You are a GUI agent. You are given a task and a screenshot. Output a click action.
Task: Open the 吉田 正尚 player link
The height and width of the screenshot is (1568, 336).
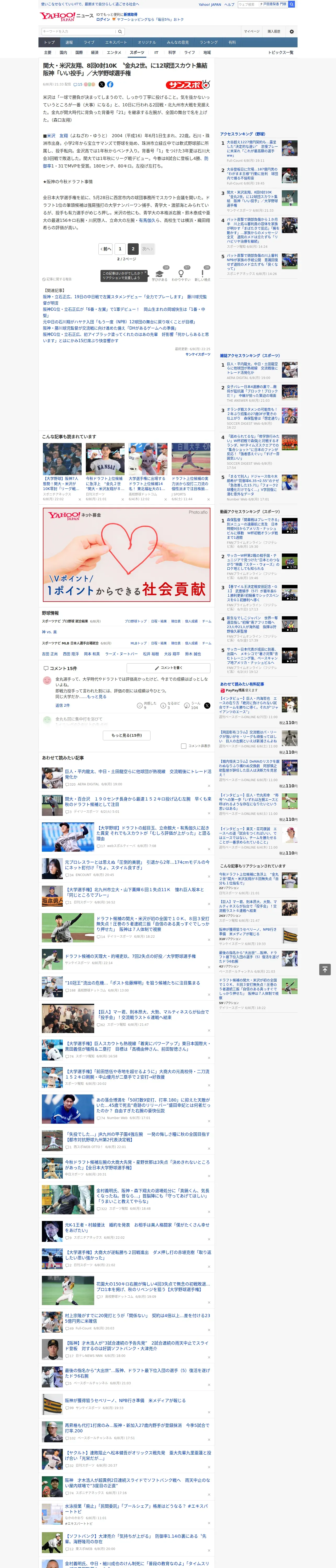50,654
